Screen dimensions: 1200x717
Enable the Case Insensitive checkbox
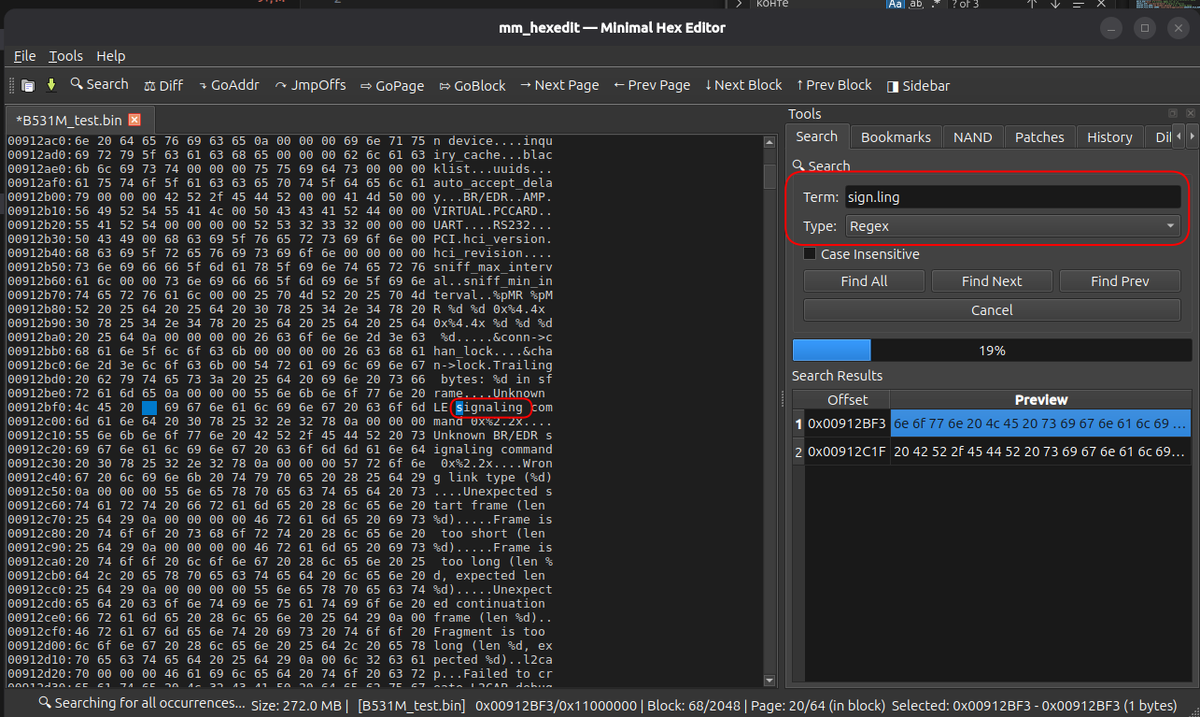pos(809,254)
